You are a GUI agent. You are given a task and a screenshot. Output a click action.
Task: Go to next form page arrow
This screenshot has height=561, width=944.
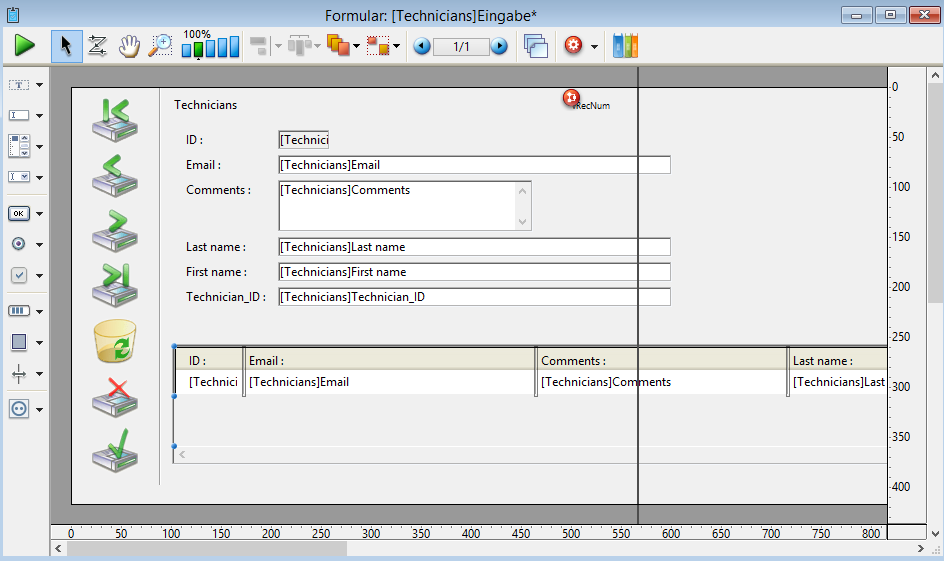point(498,46)
